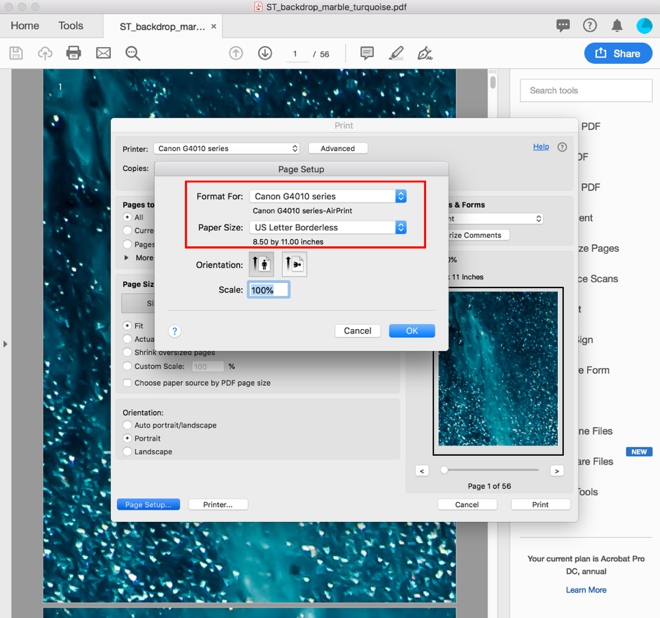The width and height of the screenshot is (660, 618).
Task: Expand the left navigation pane arrow
Action: click(5, 344)
